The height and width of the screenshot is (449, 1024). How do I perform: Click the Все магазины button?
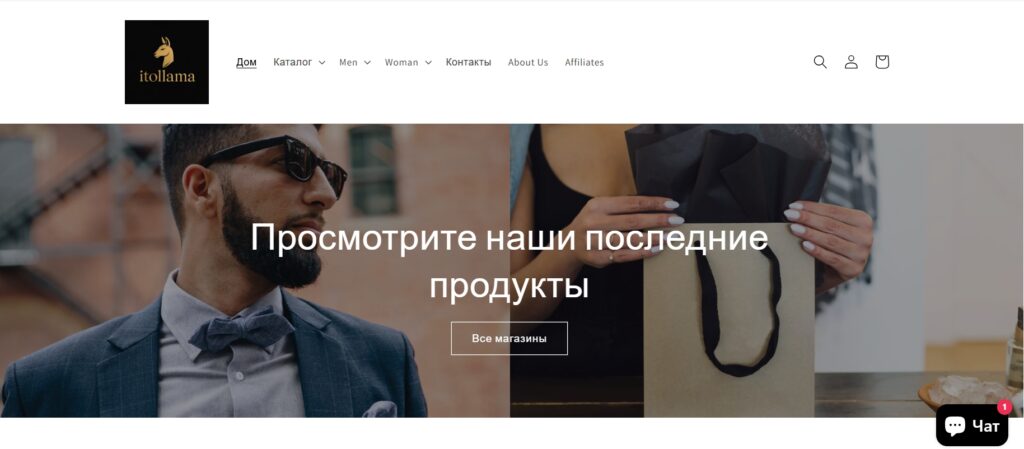pyautogui.click(x=509, y=338)
